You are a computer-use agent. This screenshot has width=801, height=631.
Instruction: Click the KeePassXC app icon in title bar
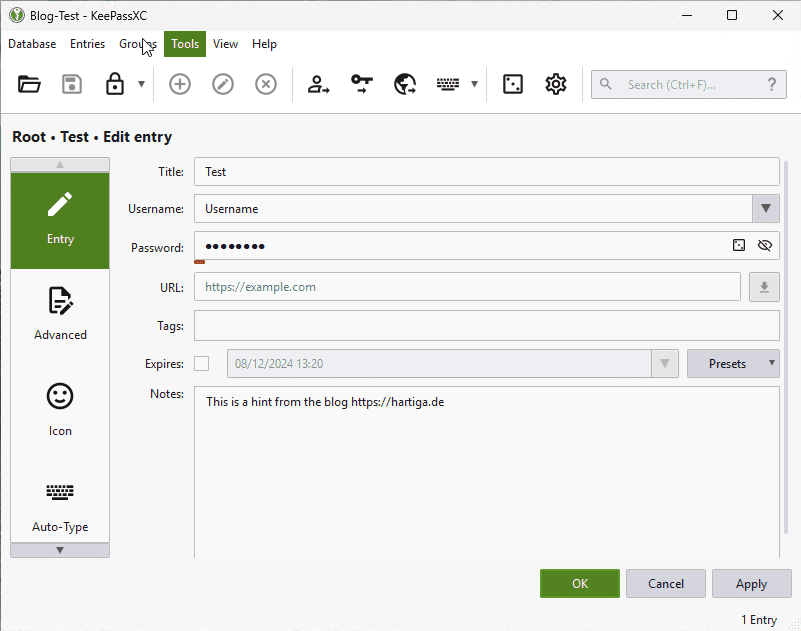[17, 15]
